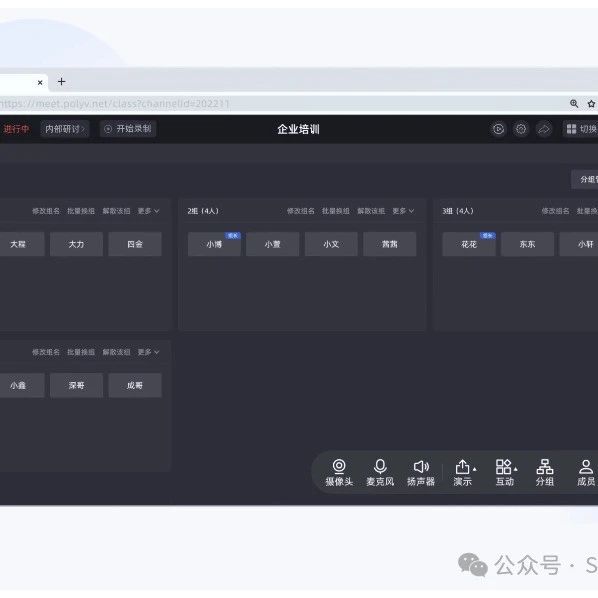598x598 pixels.
Task: Click 批量换组 for the group with 深哥
Action: pos(81,352)
